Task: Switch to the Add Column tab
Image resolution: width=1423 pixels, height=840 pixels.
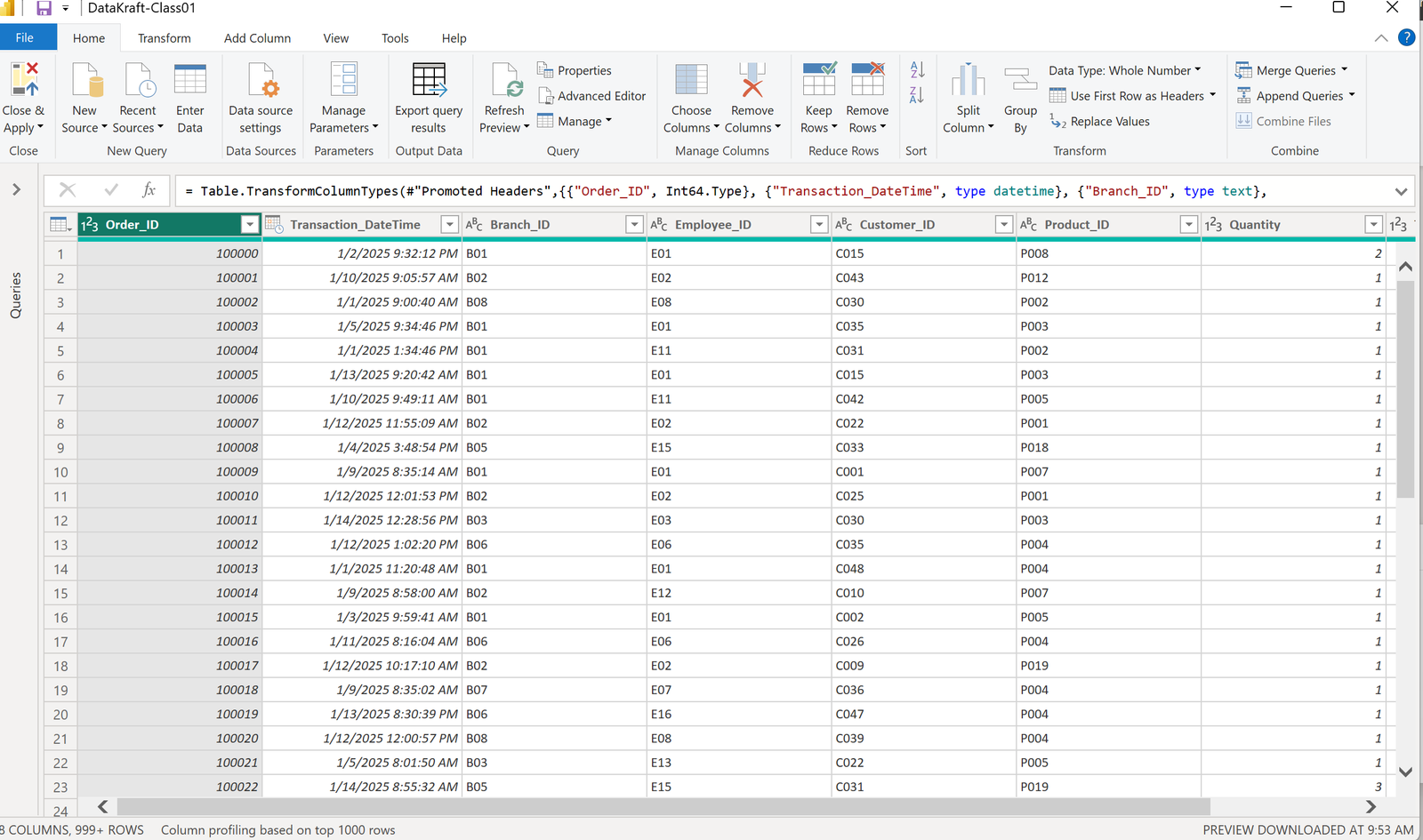Action: click(257, 38)
